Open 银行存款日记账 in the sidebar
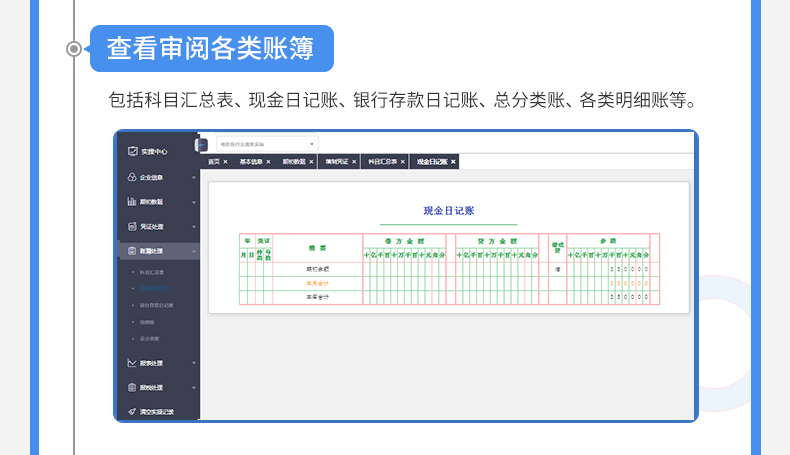 (x=157, y=305)
